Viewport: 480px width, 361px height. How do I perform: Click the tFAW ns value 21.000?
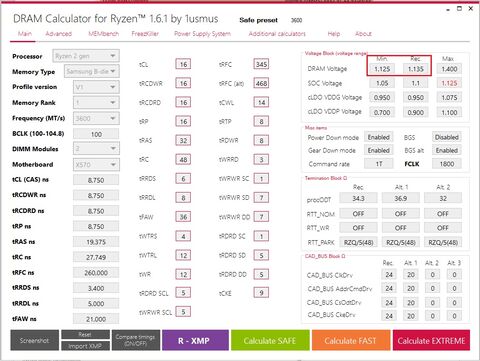click(x=96, y=319)
